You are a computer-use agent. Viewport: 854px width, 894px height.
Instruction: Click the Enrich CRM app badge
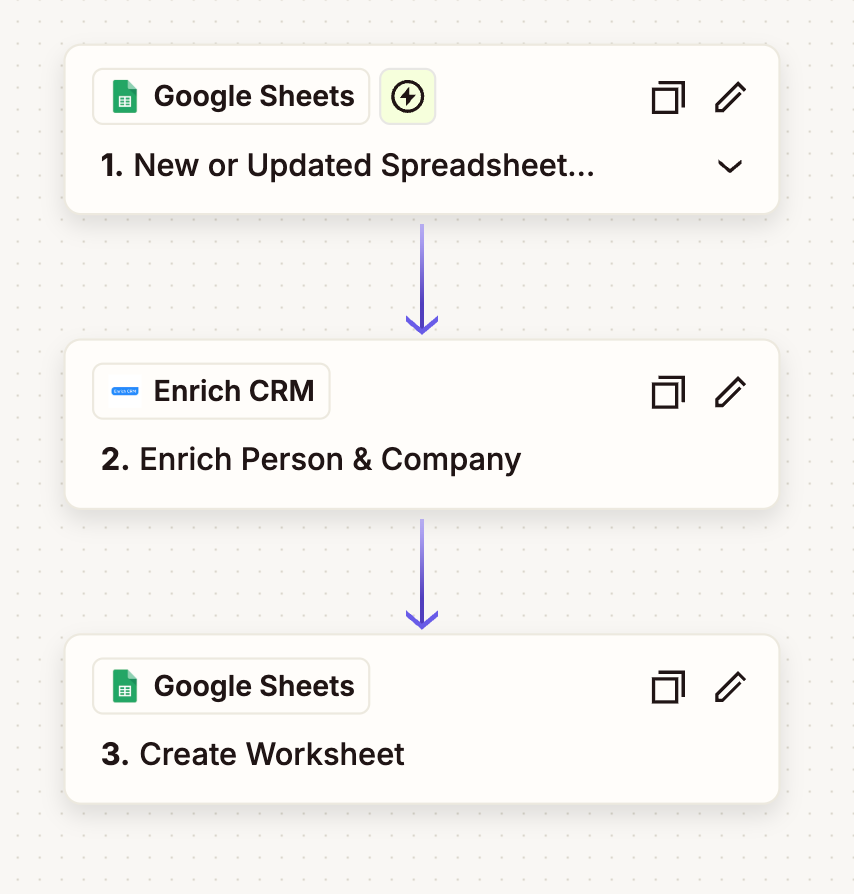click(210, 391)
